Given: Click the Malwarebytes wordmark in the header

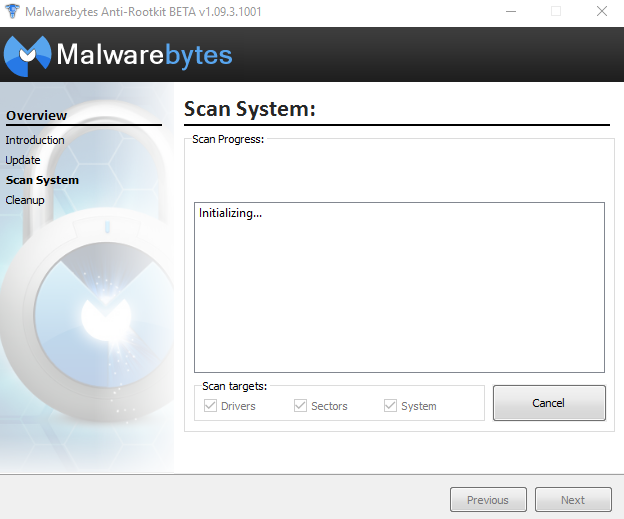Looking at the screenshot, I should [x=144, y=54].
